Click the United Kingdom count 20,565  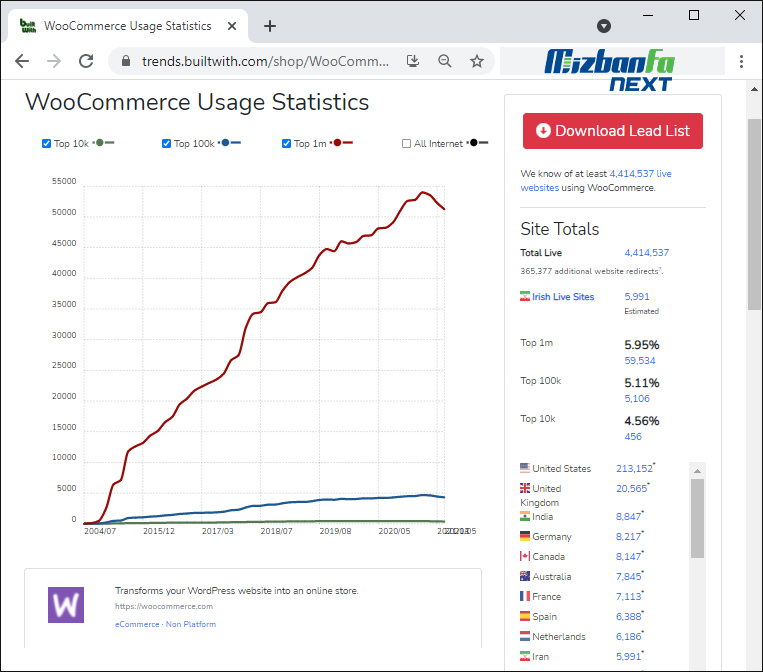point(632,488)
